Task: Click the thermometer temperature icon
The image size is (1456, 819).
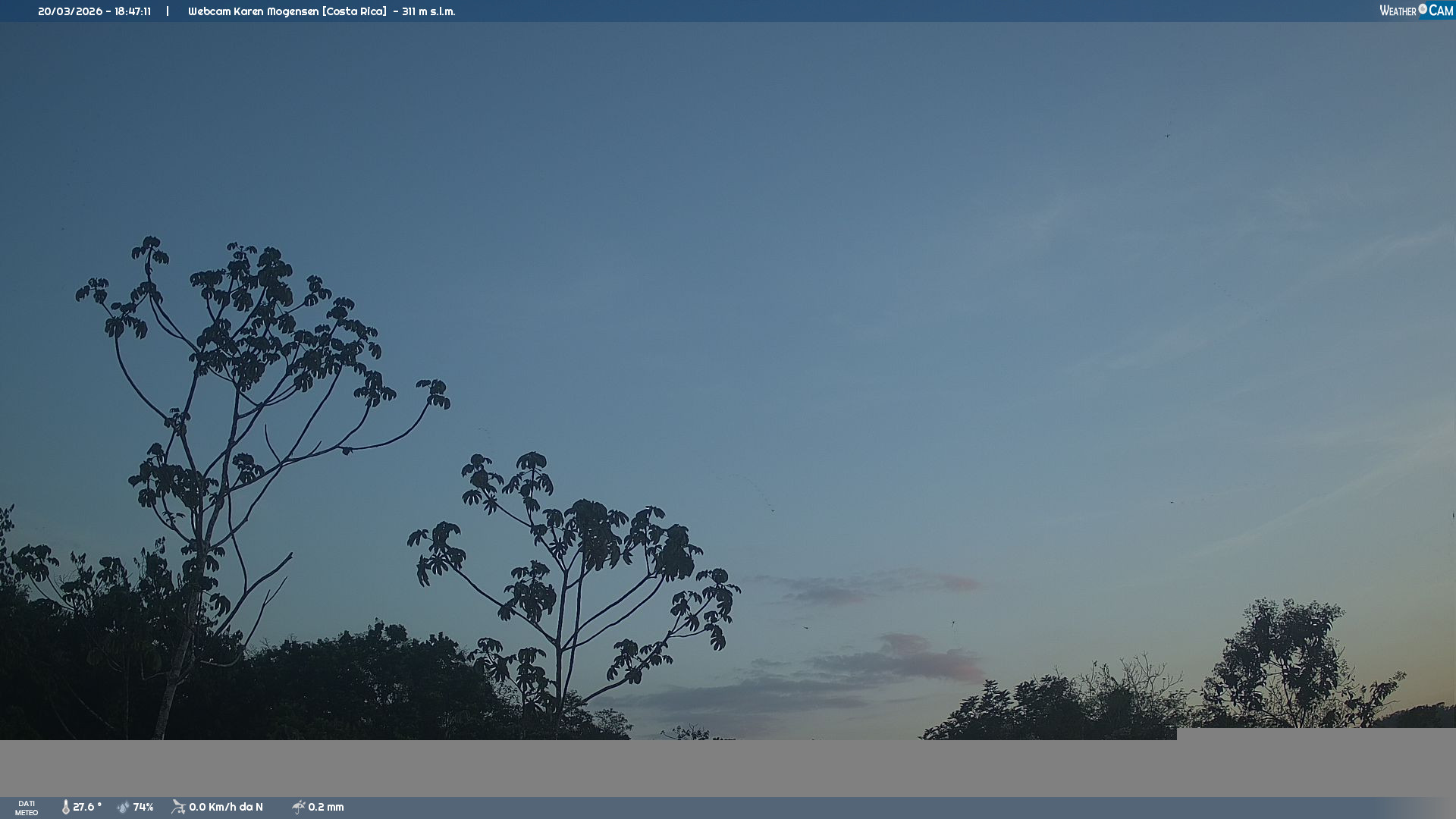Action: tap(66, 807)
